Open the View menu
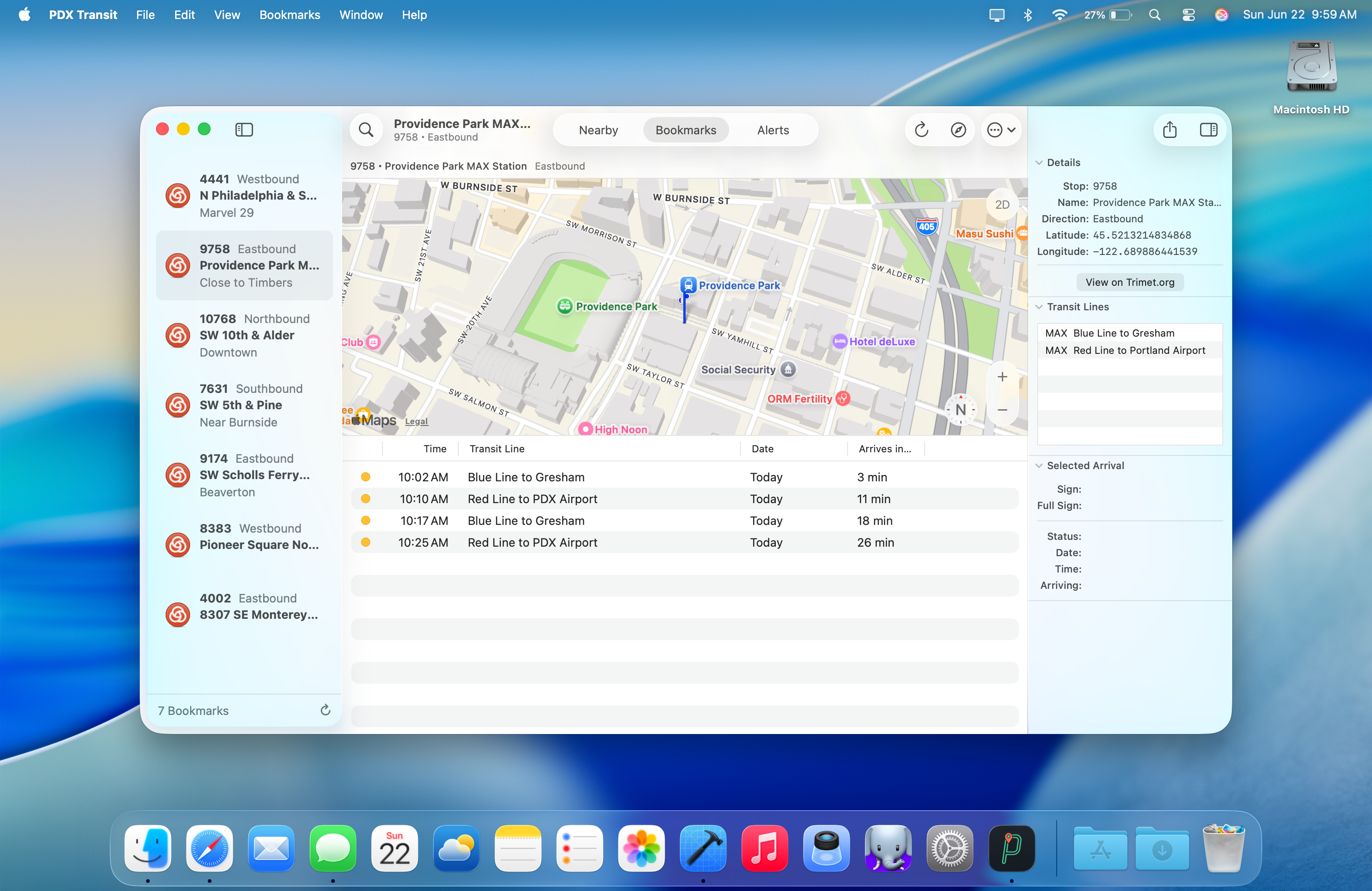Viewport: 1372px width, 891px height. pyautogui.click(x=226, y=15)
